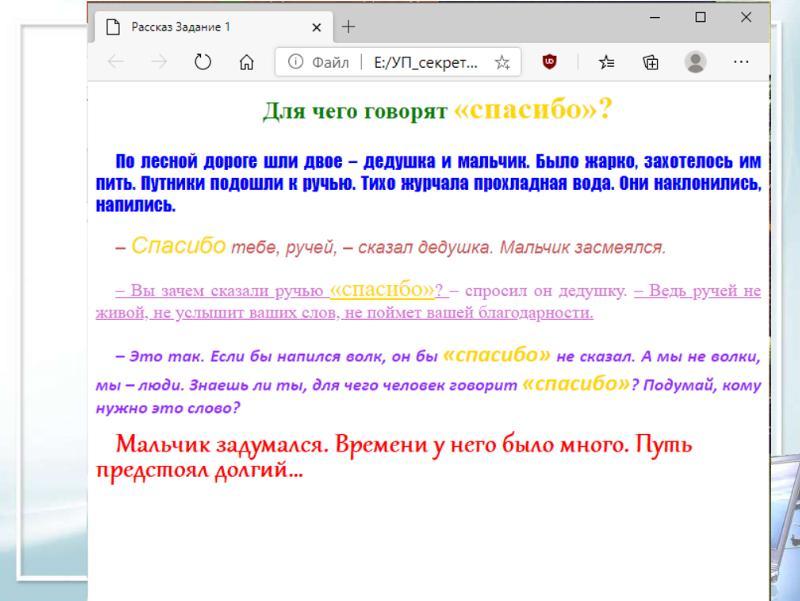Viewport: 800px width, 601px height.
Task: Click the address bar URL E:/УП_секрет...
Action: pos(426,63)
